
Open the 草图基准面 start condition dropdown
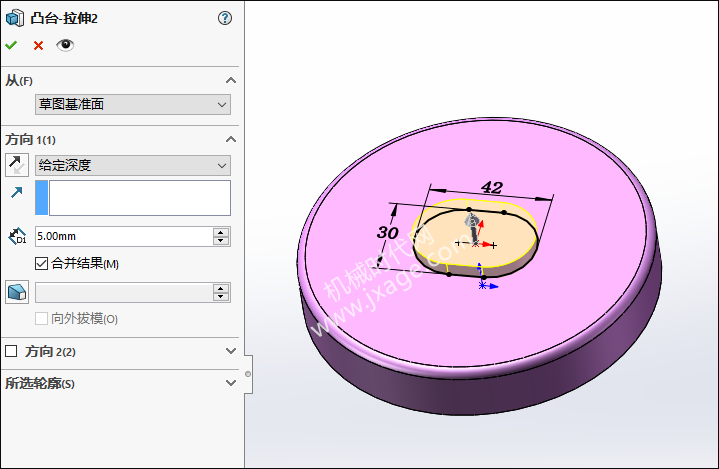[133, 105]
